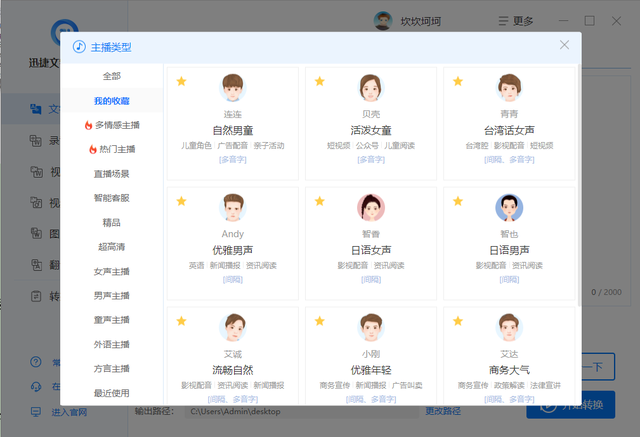Click the 优雅男声 voice title
Screen dimensions: 640x437
point(233,250)
